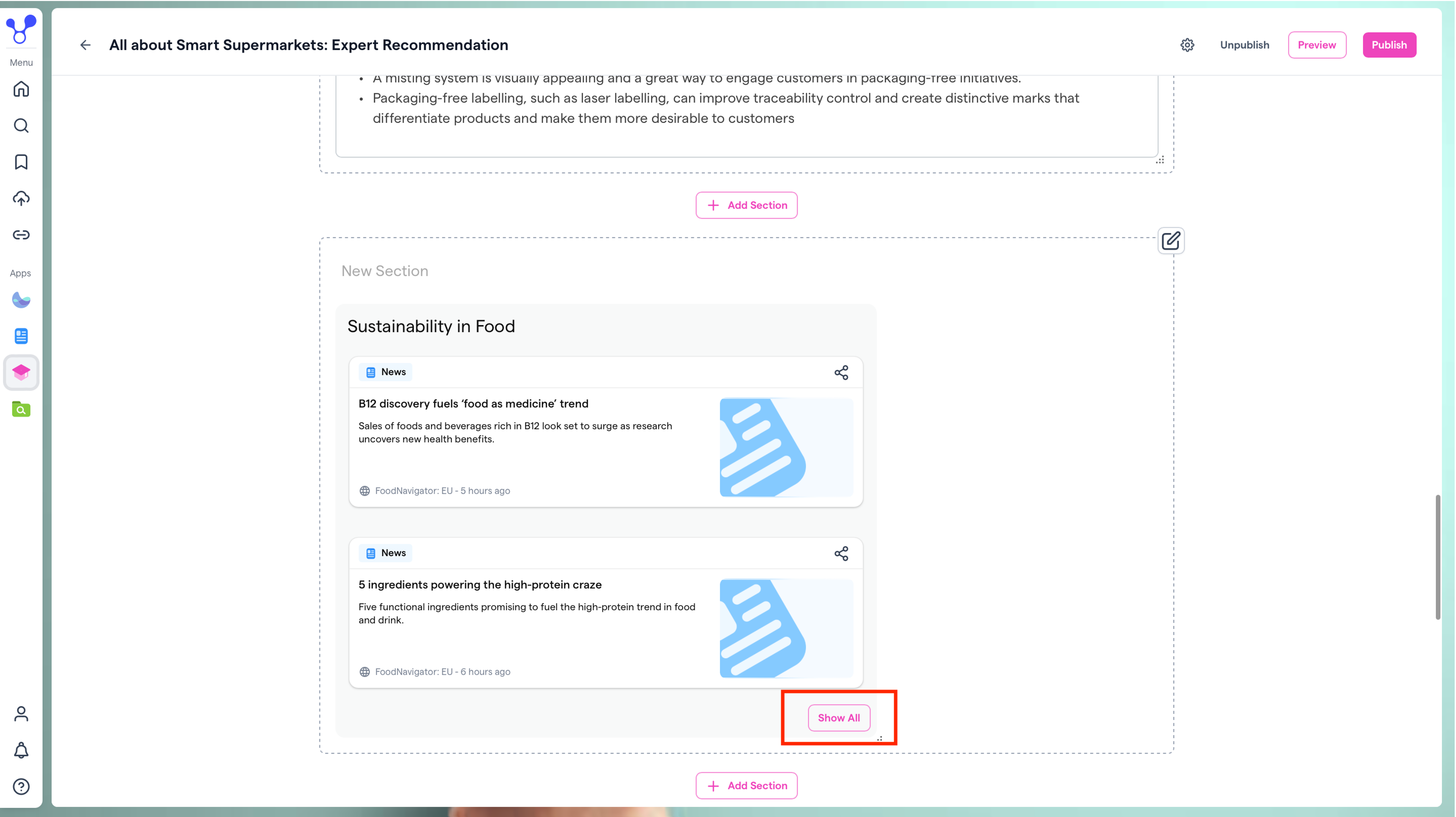
Task: Click the page vertical scrollbar
Action: tap(1438, 557)
